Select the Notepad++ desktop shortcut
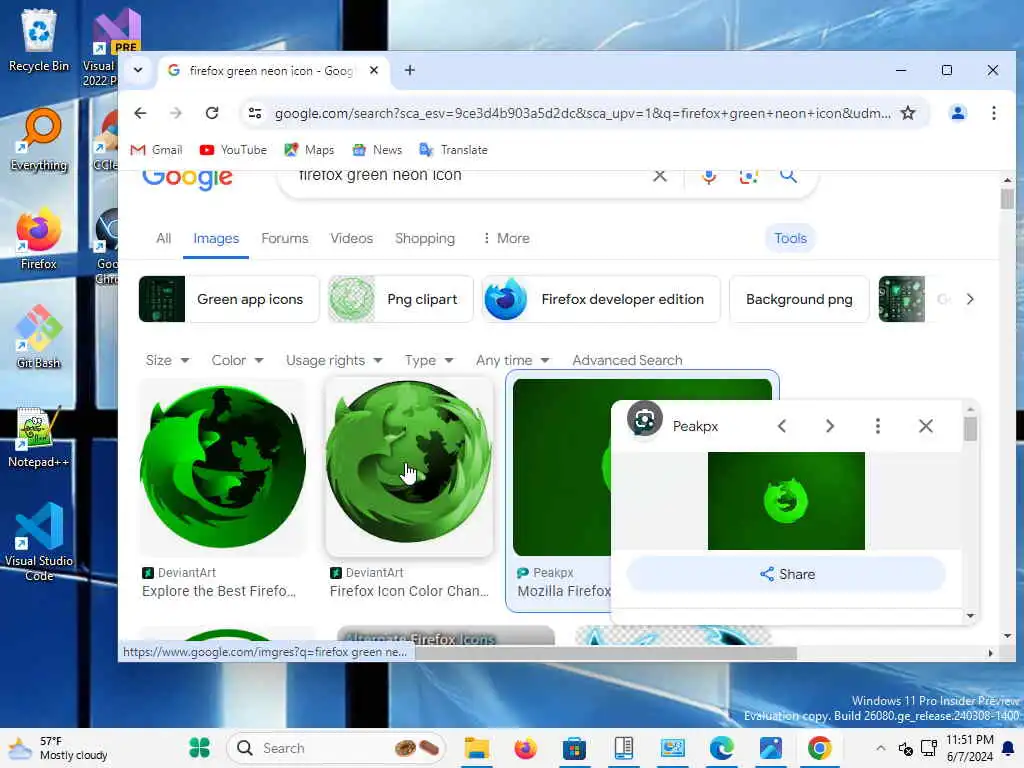Viewport: 1024px width, 768px height. point(39,436)
